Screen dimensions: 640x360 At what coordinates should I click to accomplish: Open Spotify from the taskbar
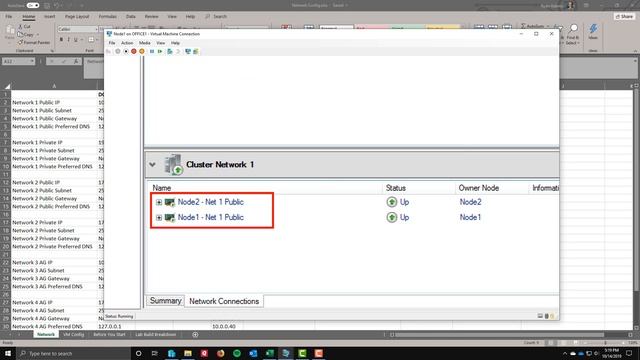tap(237, 353)
